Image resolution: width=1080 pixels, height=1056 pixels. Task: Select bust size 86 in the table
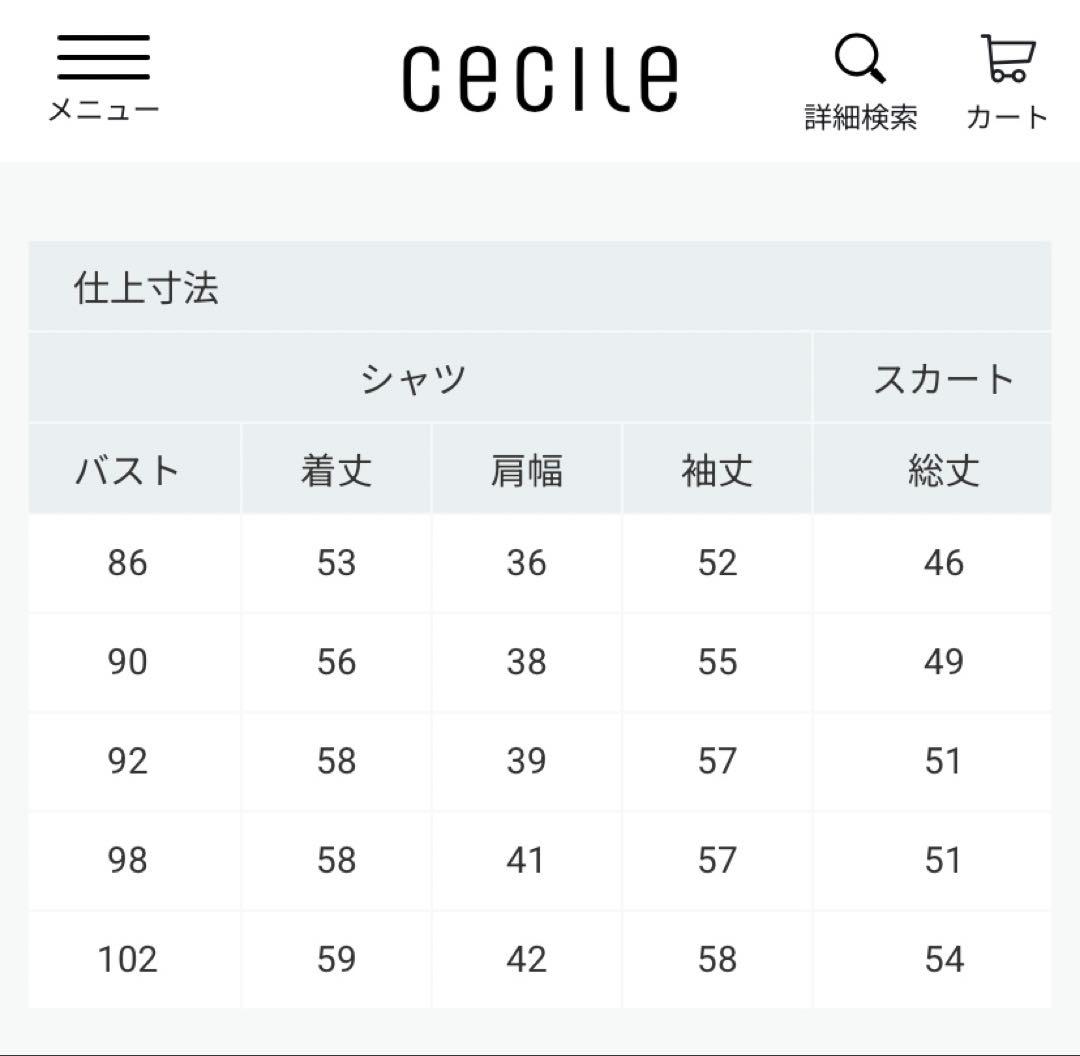(128, 563)
